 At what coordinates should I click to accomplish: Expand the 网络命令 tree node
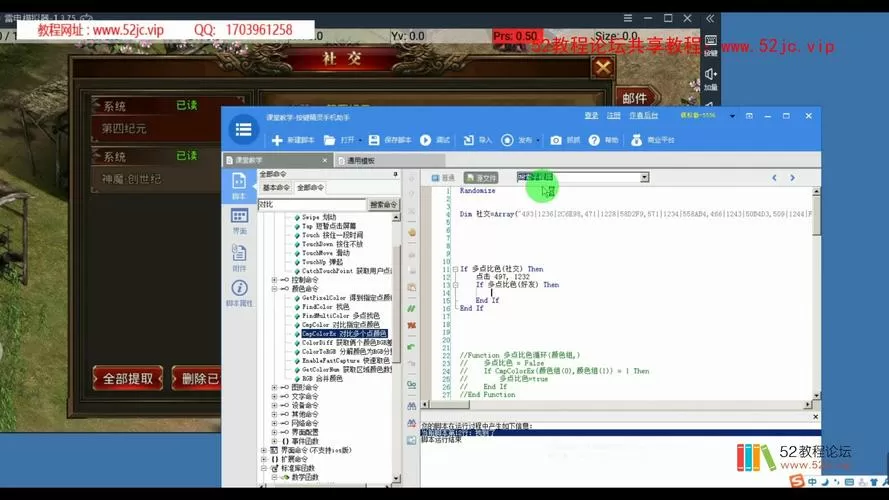[275, 423]
